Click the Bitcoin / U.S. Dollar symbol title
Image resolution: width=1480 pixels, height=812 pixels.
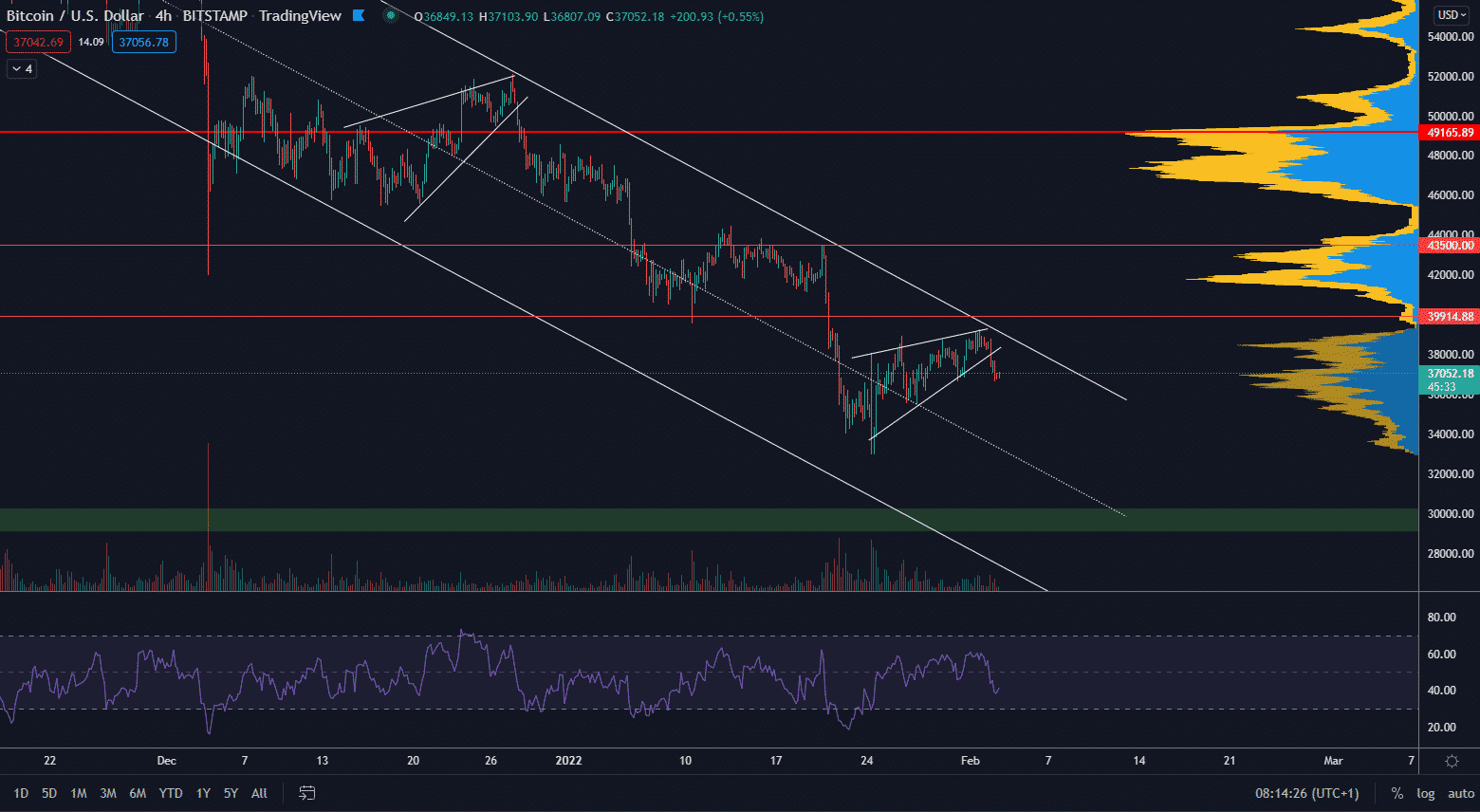click(x=75, y=16)
